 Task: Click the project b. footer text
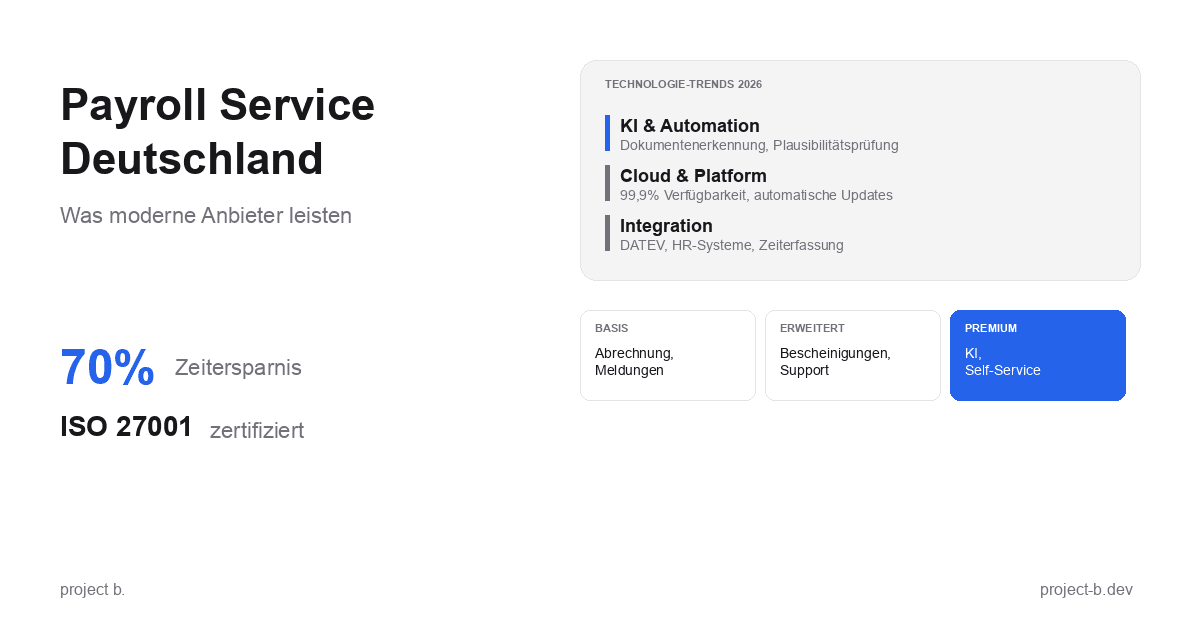92,589
